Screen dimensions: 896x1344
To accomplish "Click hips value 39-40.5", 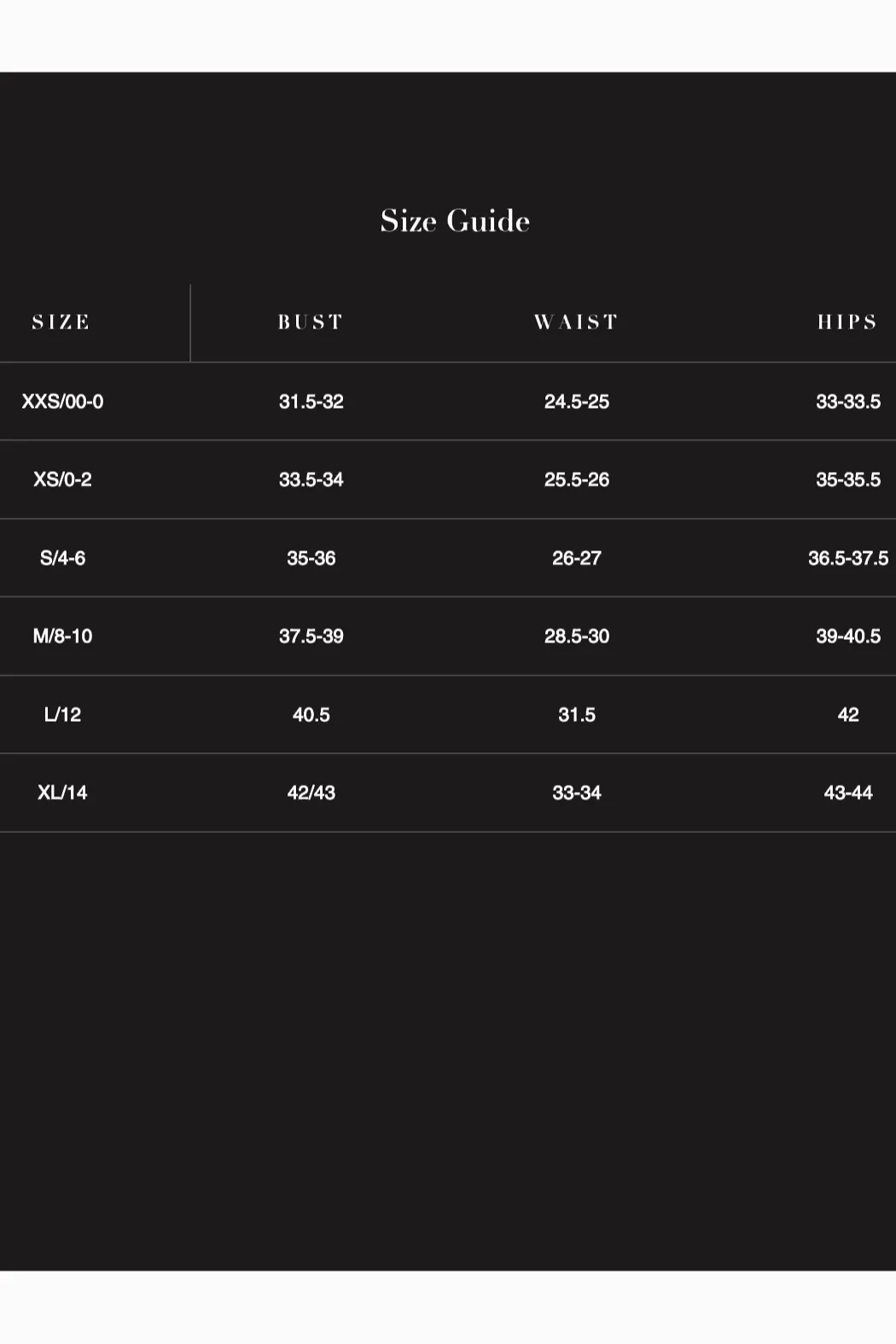I will coord(848,637).
